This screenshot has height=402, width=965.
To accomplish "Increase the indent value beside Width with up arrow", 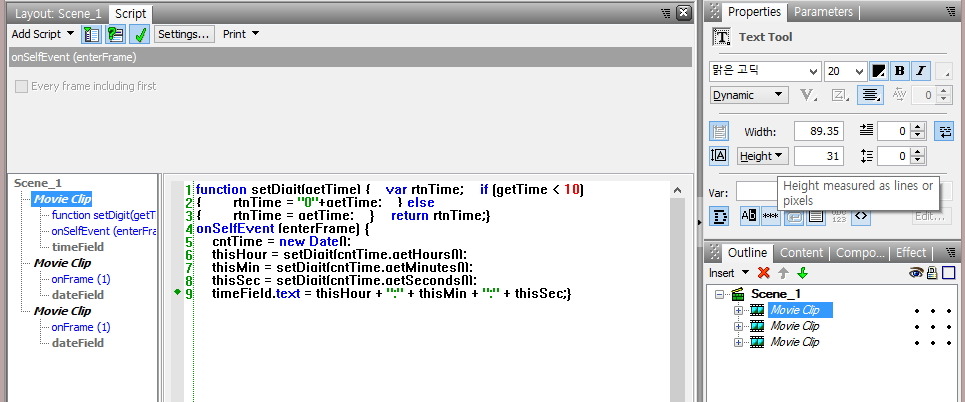I will pos(918,127).
